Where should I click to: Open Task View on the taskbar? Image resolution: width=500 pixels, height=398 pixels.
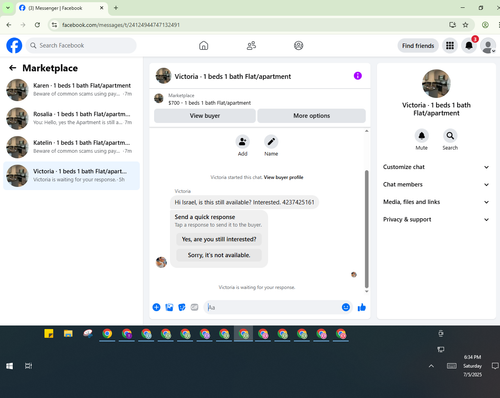pyautogui.click(x=28, y=366)
